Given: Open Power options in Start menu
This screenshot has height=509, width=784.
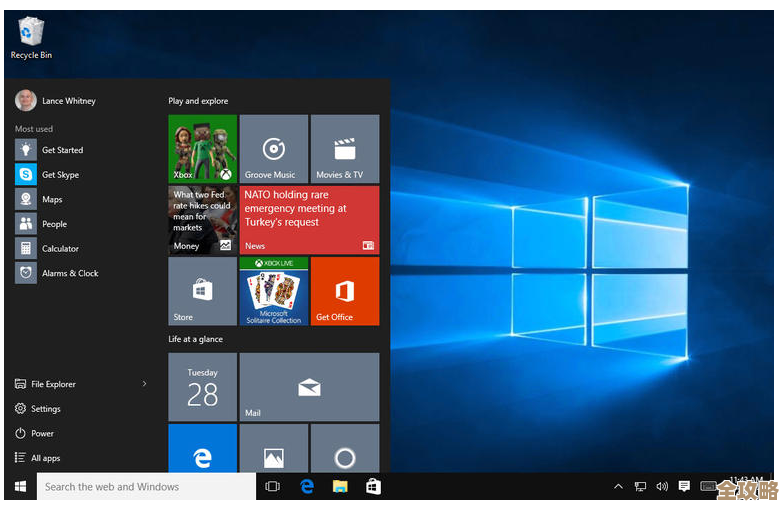Looking at the screenshot, I should click(34, 434).
